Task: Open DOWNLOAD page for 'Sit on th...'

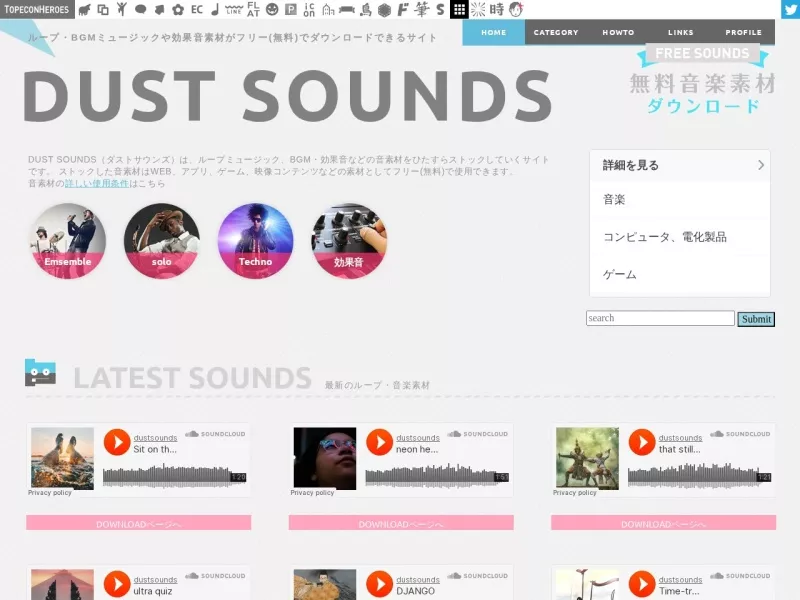Action: coord(138,523)
